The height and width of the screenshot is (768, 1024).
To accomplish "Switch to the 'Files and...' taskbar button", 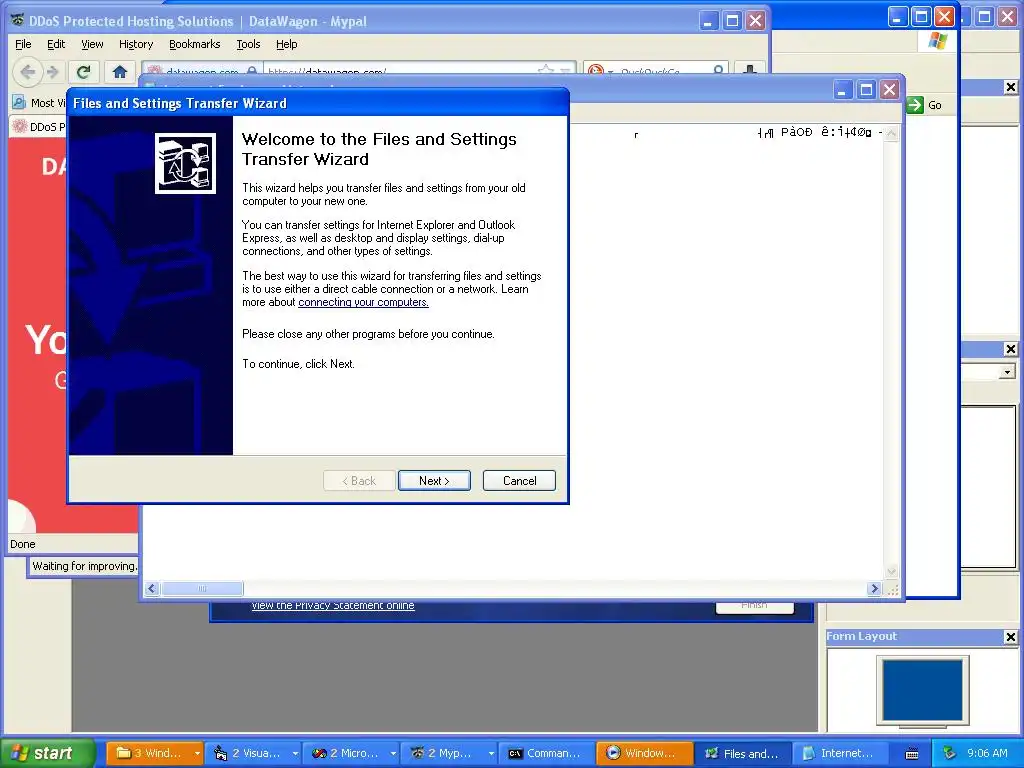I will click(x=743, y=754).
